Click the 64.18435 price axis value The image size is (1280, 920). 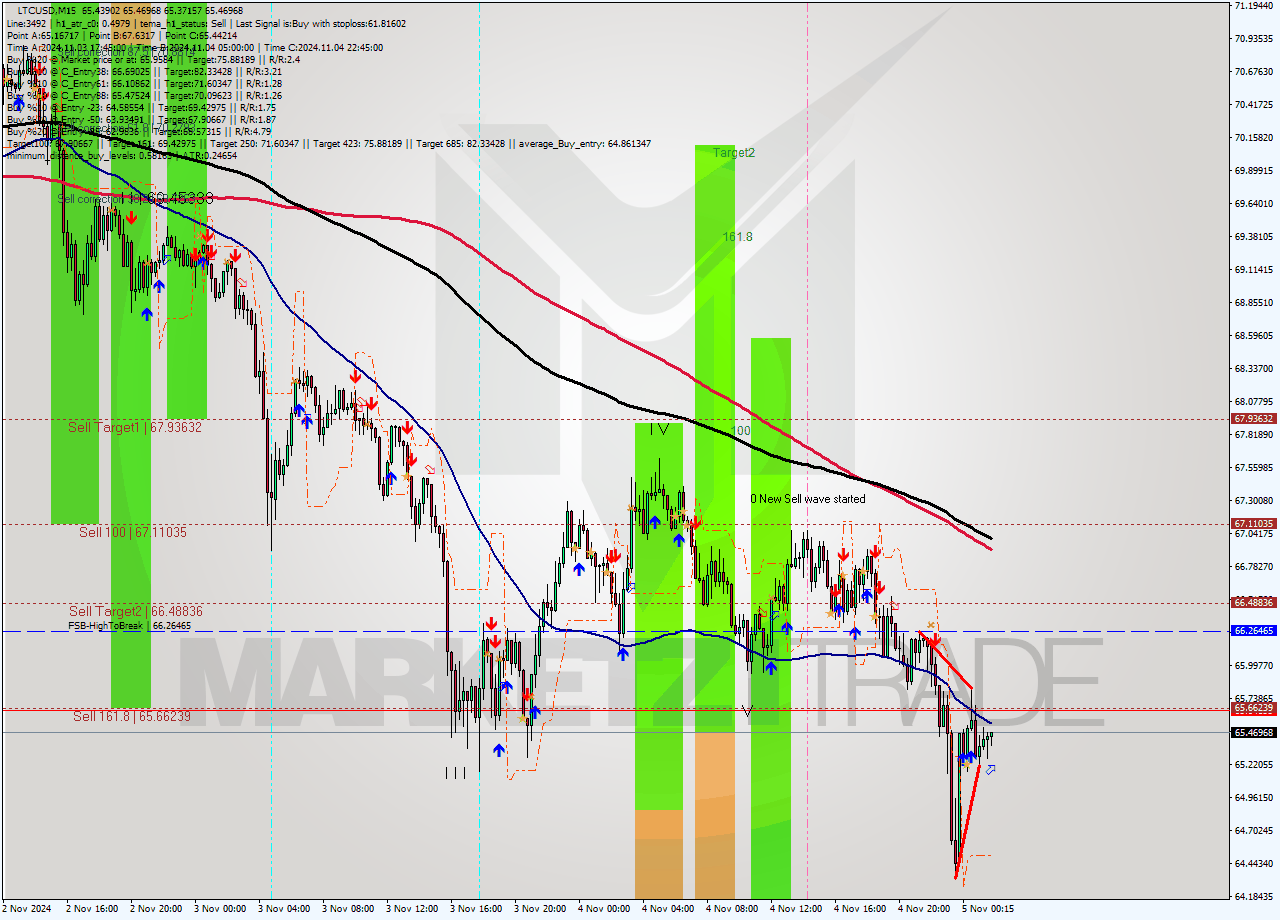1253,896
